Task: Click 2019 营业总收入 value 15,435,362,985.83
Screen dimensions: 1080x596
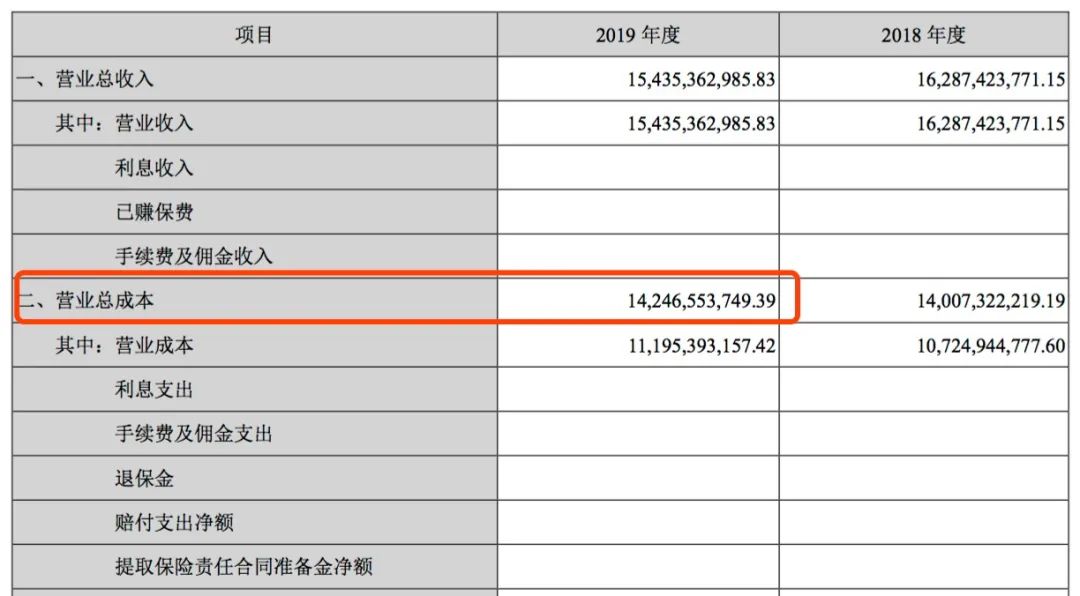Action: pyautogui.click(x=701, y=79)
